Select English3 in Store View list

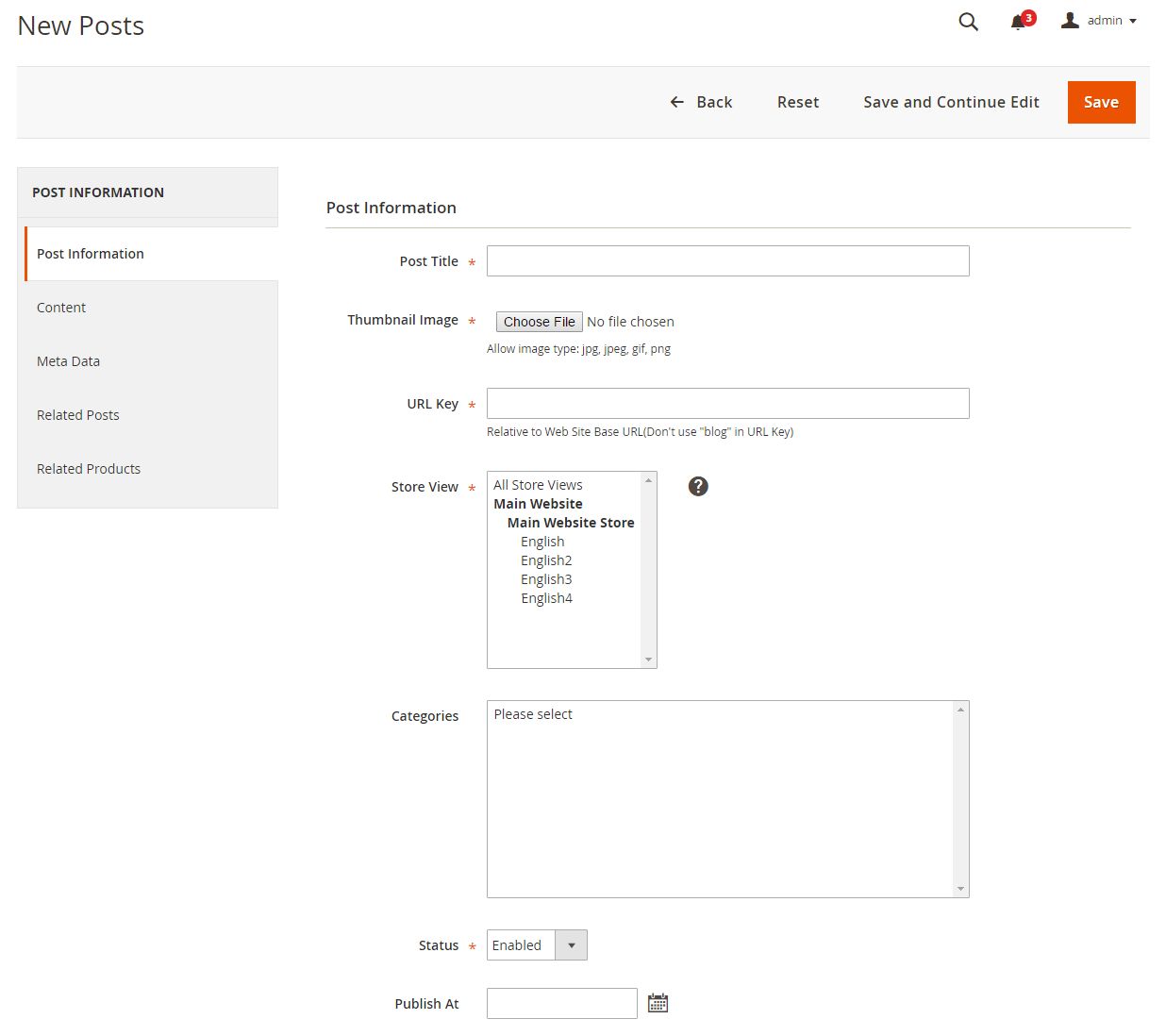546,579
